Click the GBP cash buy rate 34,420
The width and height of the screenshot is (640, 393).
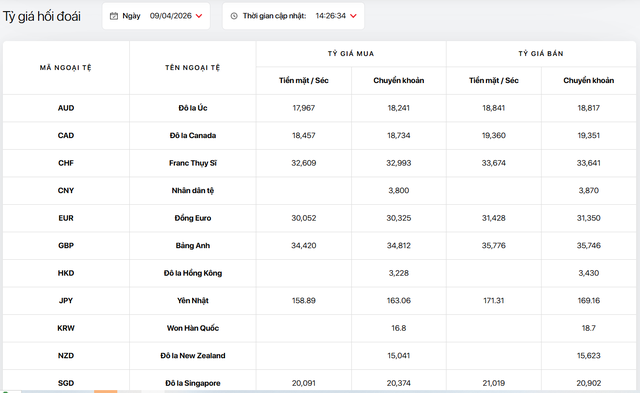[304, 245]
